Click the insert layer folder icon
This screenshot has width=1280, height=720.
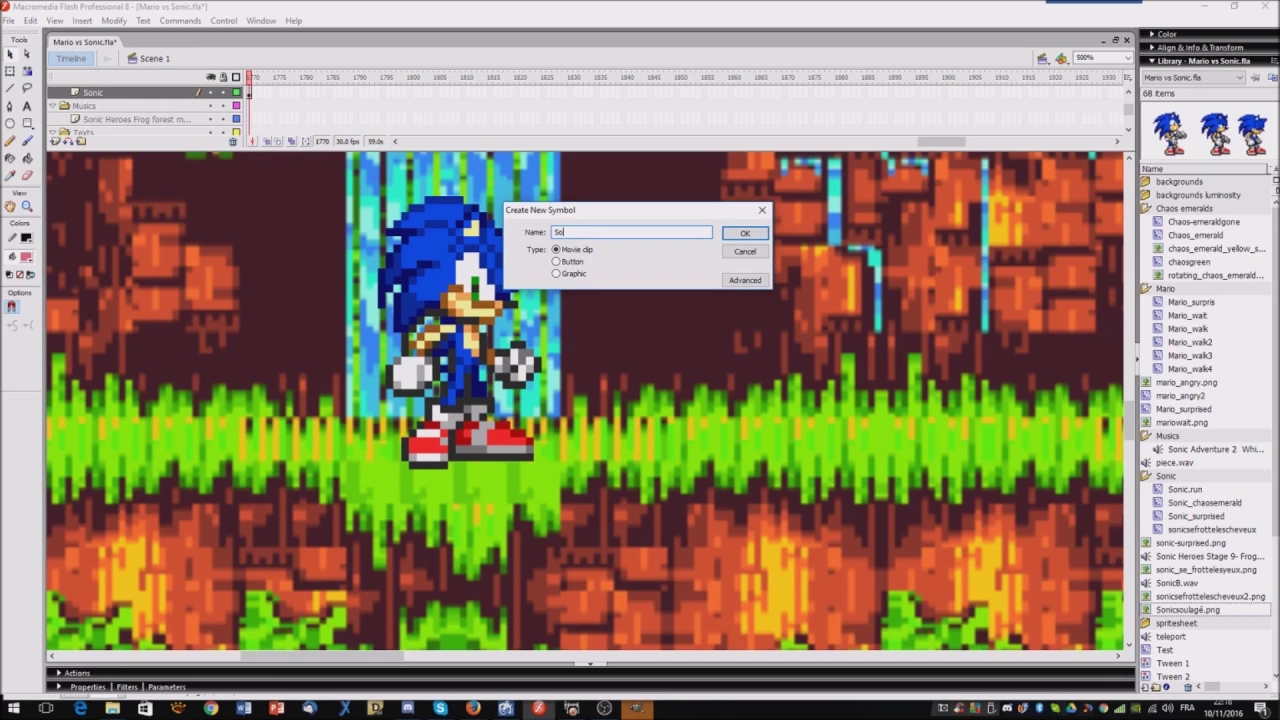tap(81, 141)
